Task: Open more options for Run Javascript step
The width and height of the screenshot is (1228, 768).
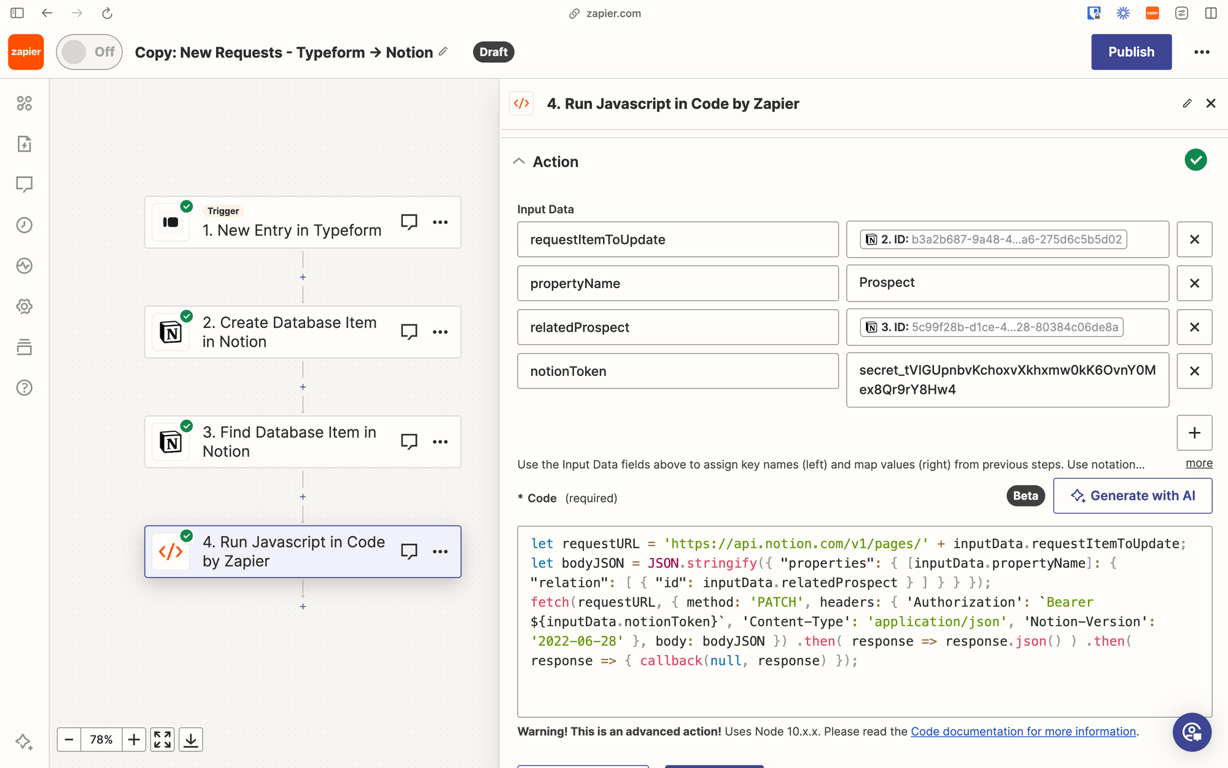Action: coord(440,552)
